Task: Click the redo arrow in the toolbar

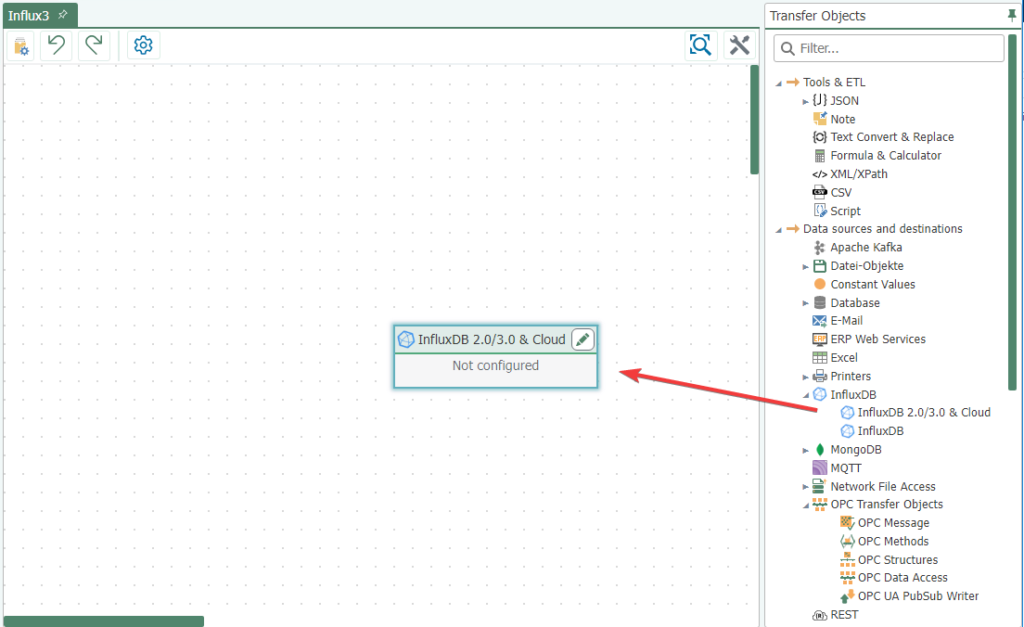Action: pyautogui.click(x=94, y=45)
